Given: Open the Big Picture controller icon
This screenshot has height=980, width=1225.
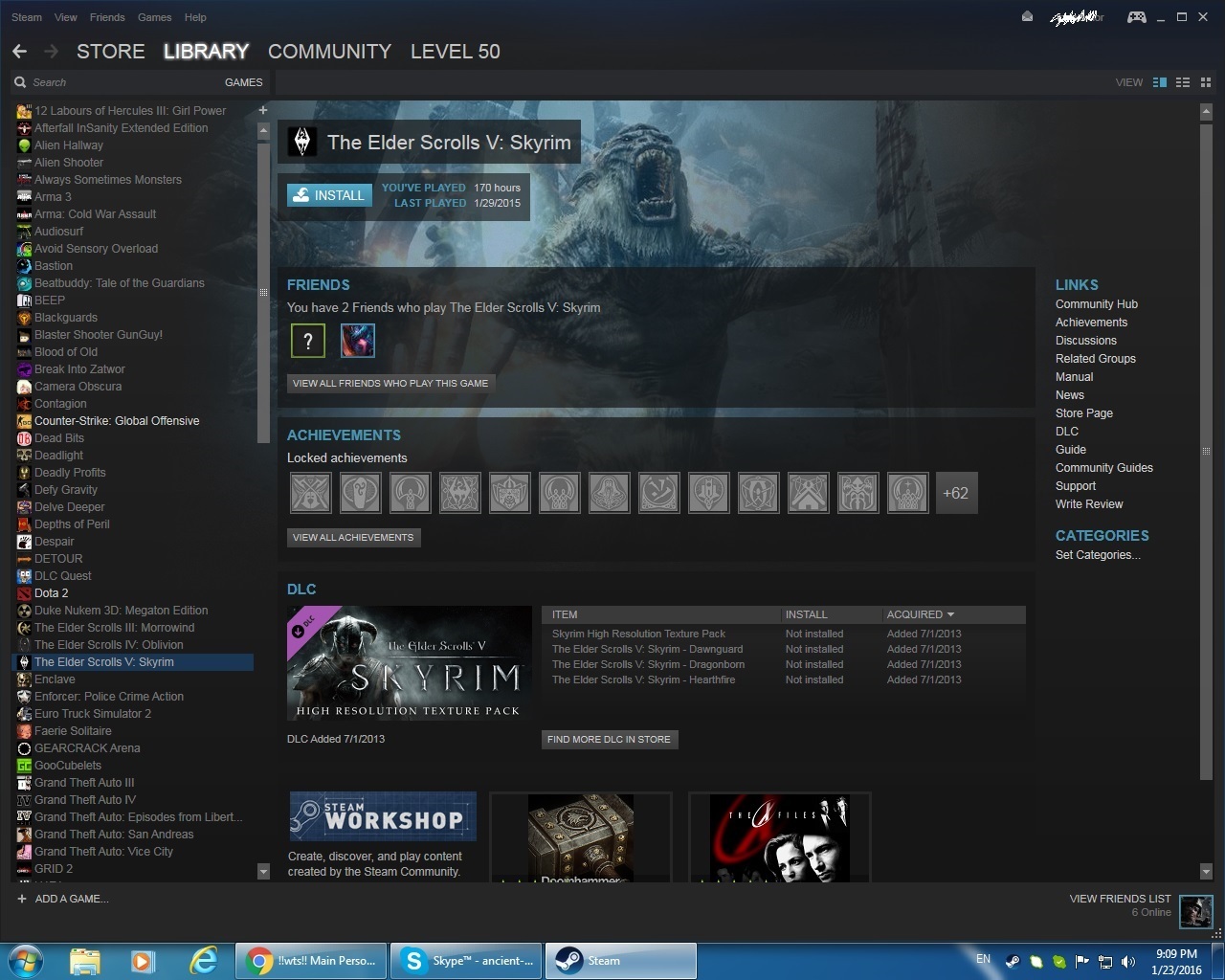Looking at the screenshot, I should (1136, 17).
